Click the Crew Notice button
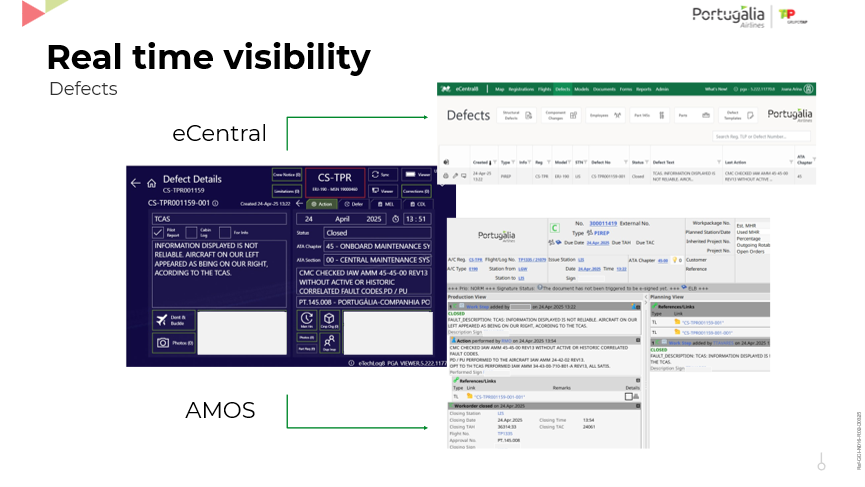Viewport: 865px width, 487px height. [x=287, y=174]
